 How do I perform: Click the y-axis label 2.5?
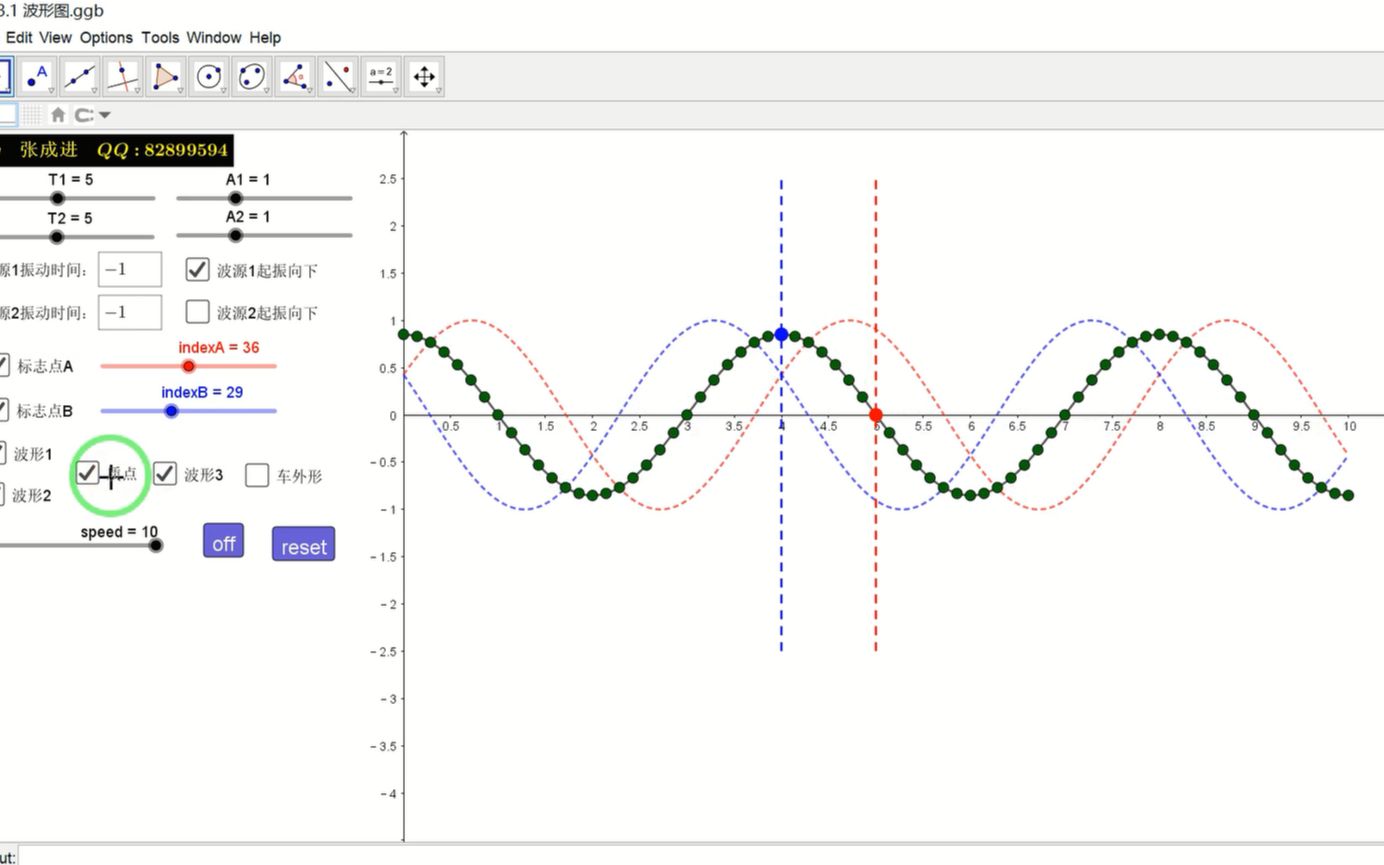click(388, 179)
